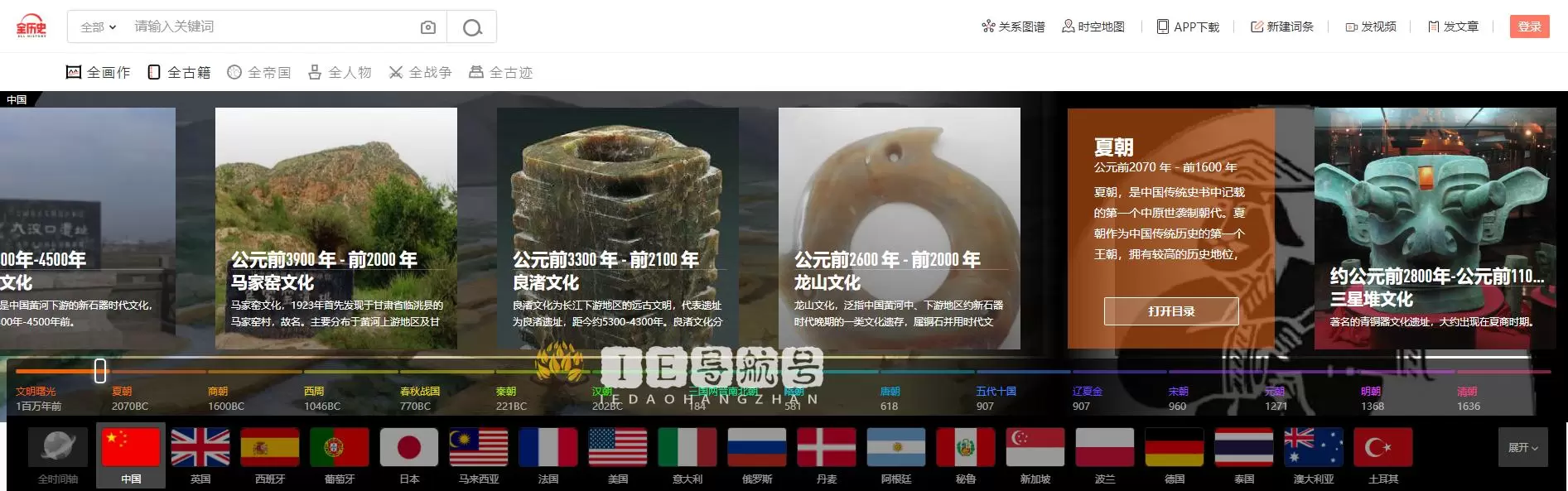Open the 三星堆文化 bronze mask card

tap(1435, 228)
